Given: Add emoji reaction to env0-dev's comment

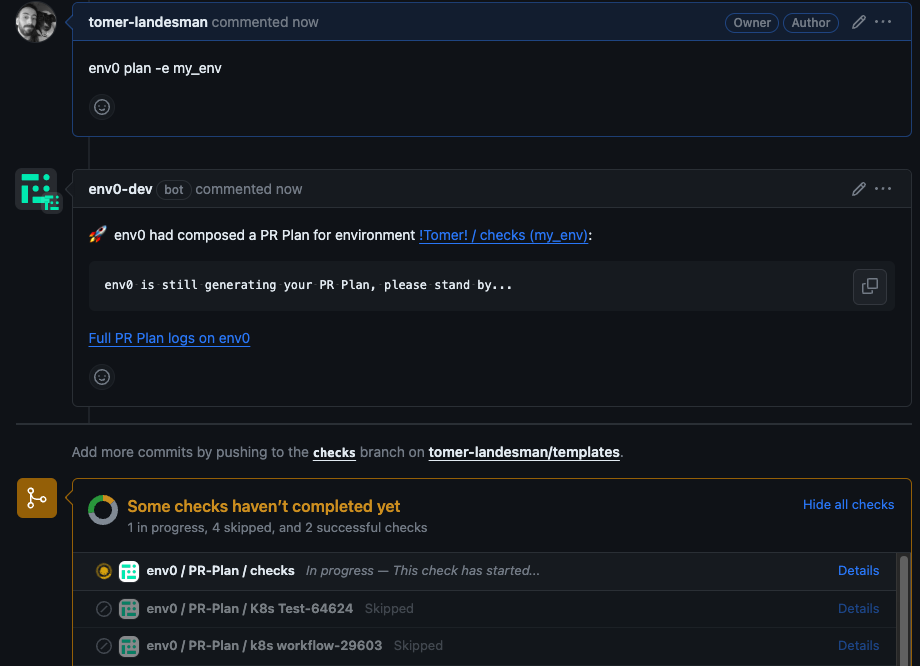Looking at the screenshot, I should pyautogui.click(x=102, y=377).
